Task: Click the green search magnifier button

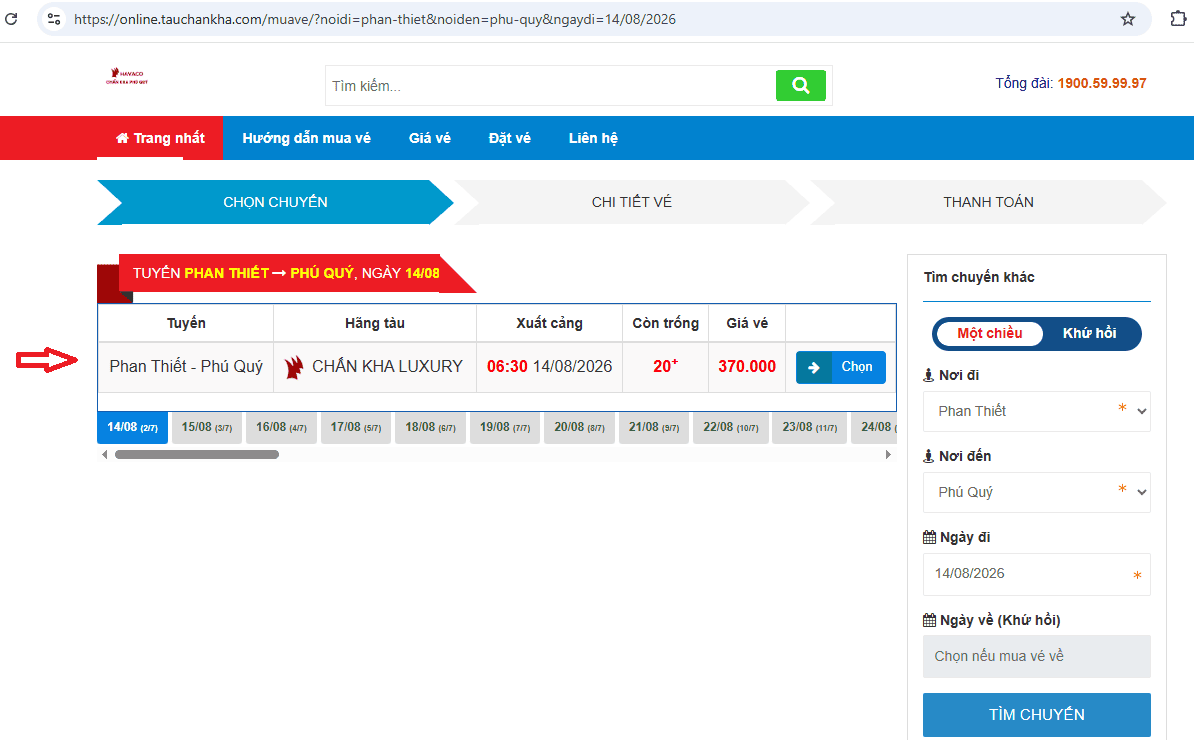Action: click(800, 85)
